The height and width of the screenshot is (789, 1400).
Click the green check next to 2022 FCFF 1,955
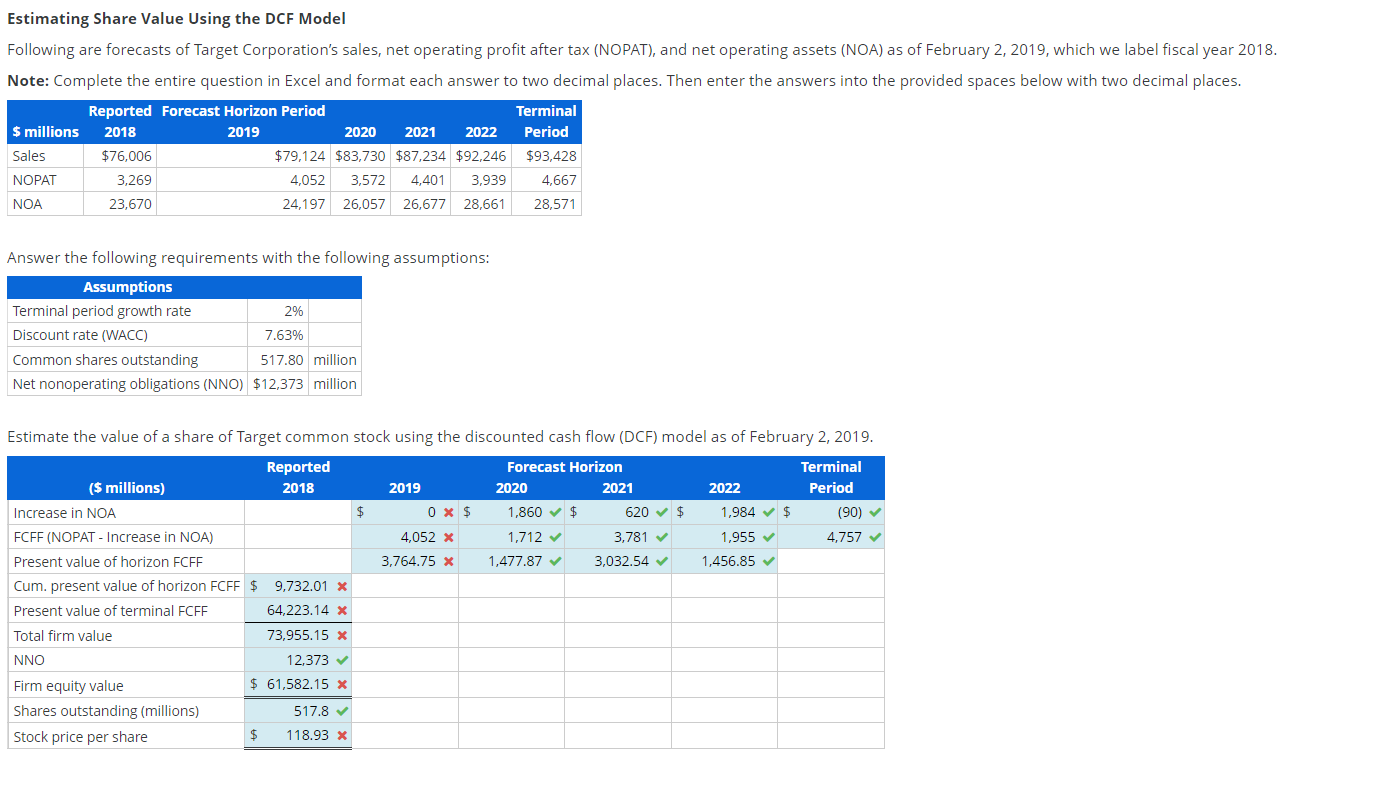[x=768, y=536]
